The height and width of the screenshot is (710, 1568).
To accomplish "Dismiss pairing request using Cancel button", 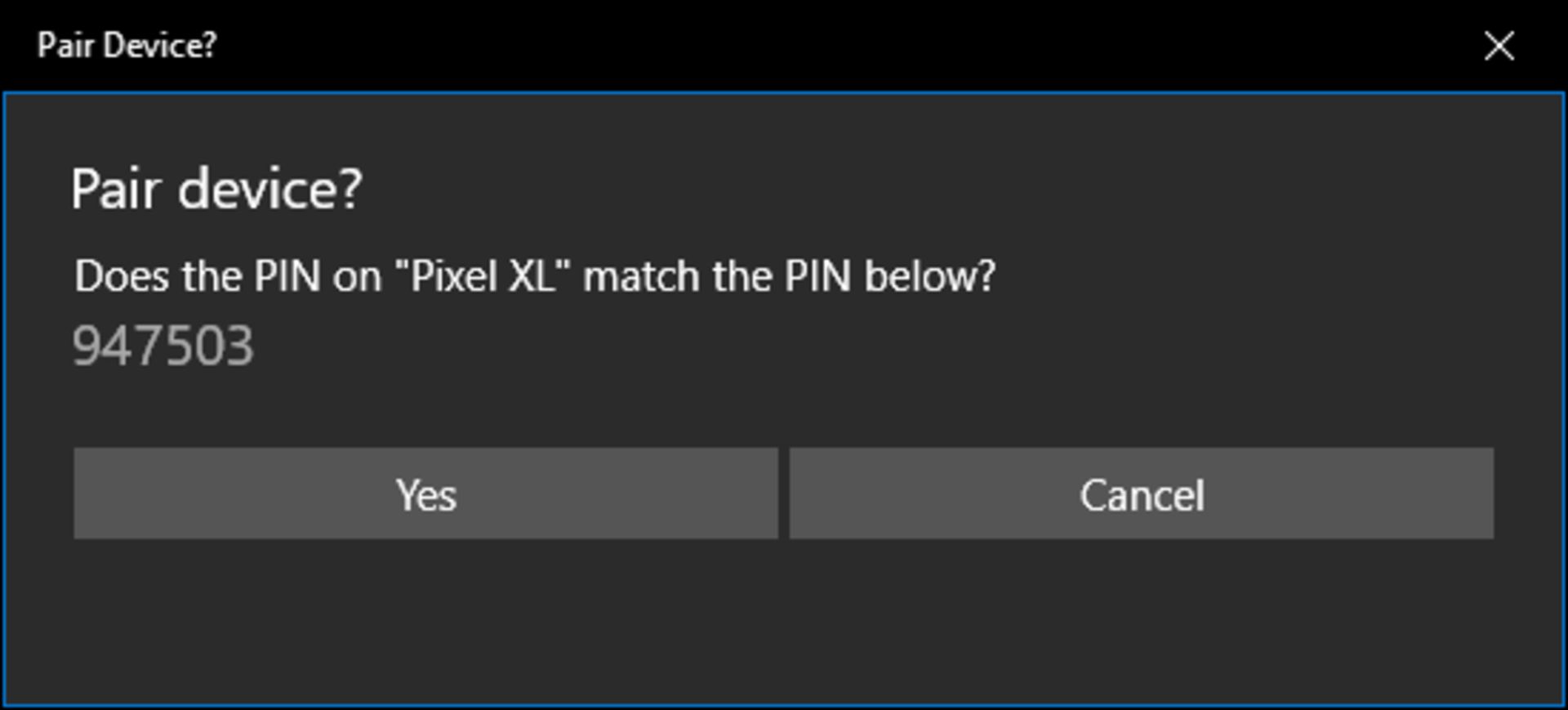I will coord(1141,493).
